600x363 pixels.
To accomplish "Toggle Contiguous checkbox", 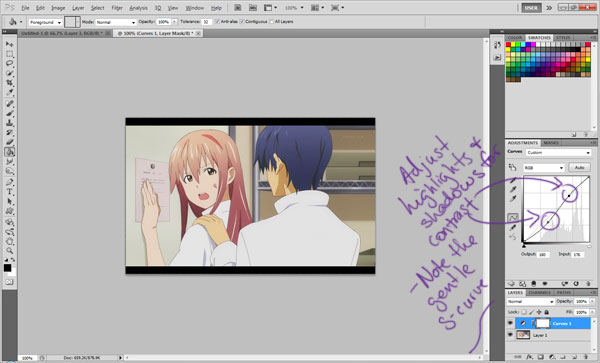I will tap(242, 22).
